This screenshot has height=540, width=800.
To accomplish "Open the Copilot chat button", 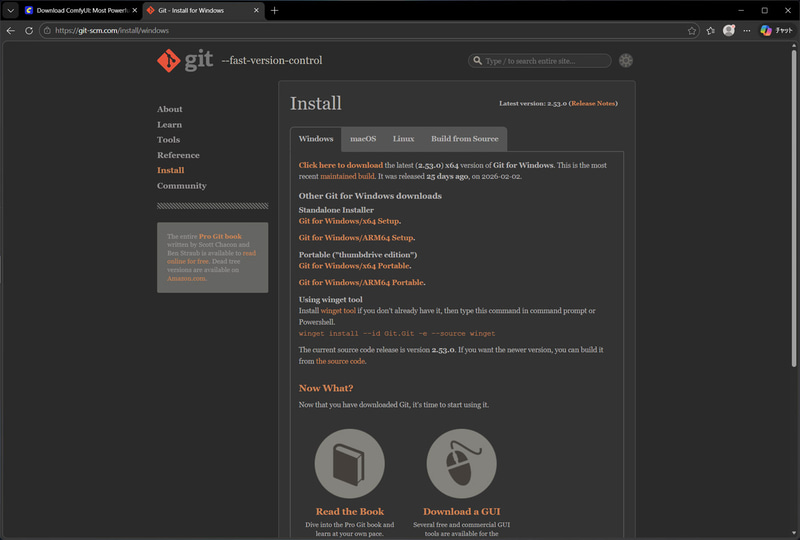I will [775, 30].
